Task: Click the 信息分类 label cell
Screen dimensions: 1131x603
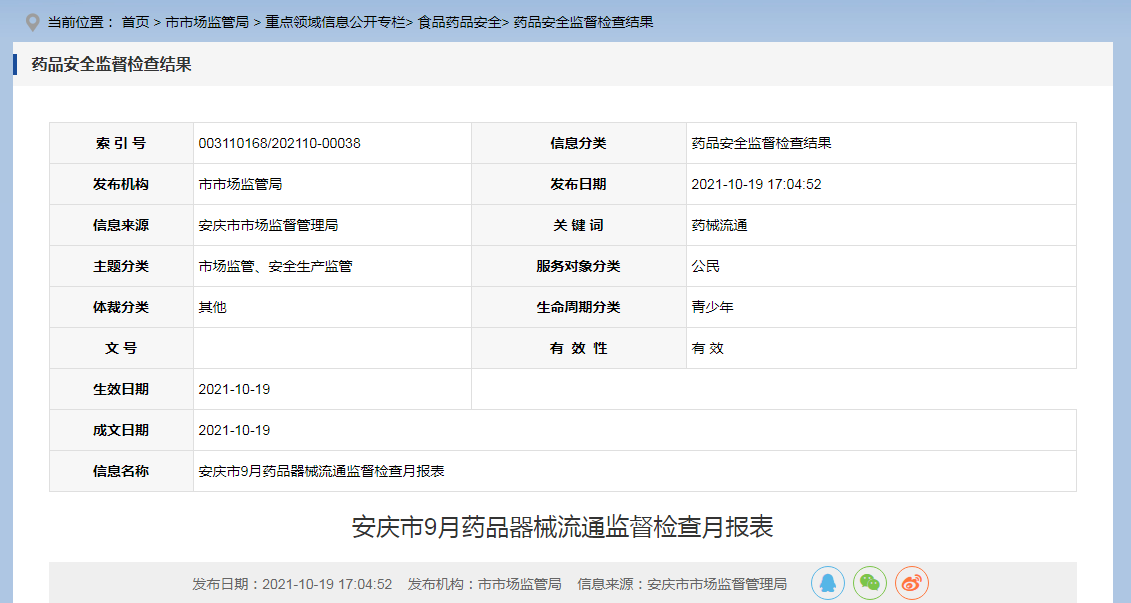Action: click(x=578, y=144)
